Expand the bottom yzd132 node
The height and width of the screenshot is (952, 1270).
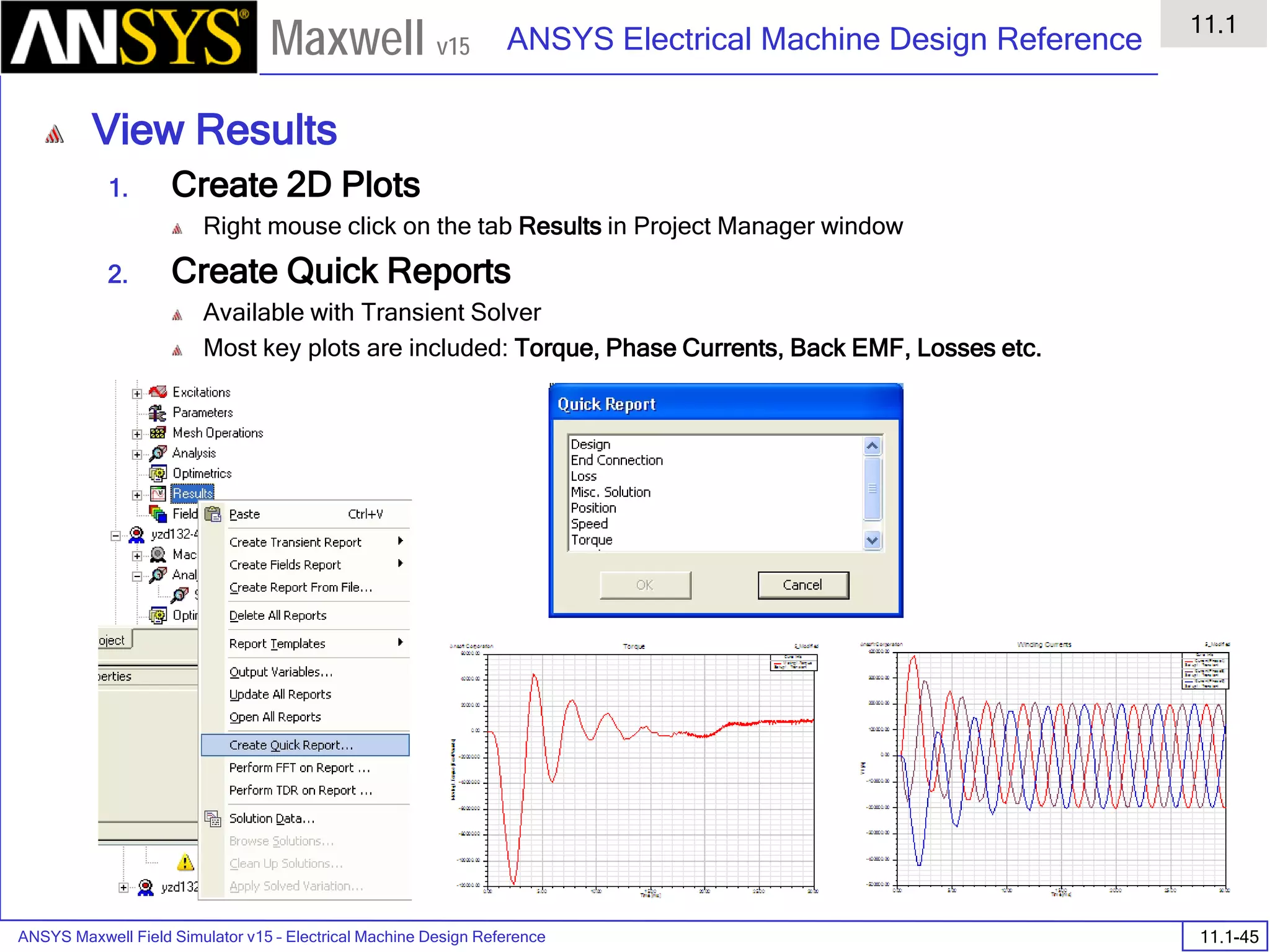[x=123, y=888]
